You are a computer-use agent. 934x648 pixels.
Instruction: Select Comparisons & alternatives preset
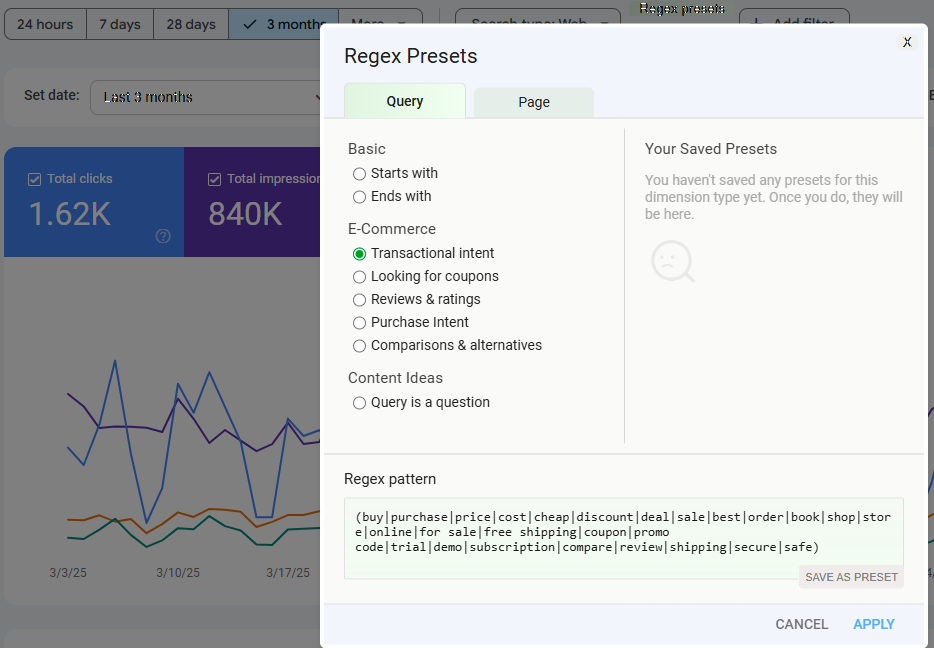359,346
